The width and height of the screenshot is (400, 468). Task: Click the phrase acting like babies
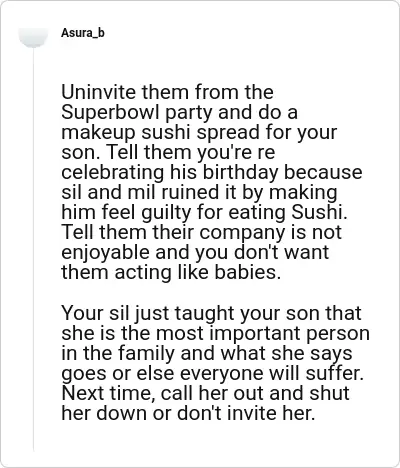(197, 272)
